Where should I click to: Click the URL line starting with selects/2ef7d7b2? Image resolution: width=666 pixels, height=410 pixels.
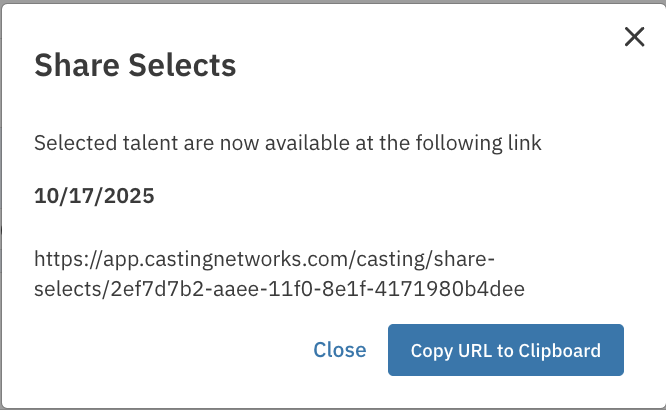point(280,289)
